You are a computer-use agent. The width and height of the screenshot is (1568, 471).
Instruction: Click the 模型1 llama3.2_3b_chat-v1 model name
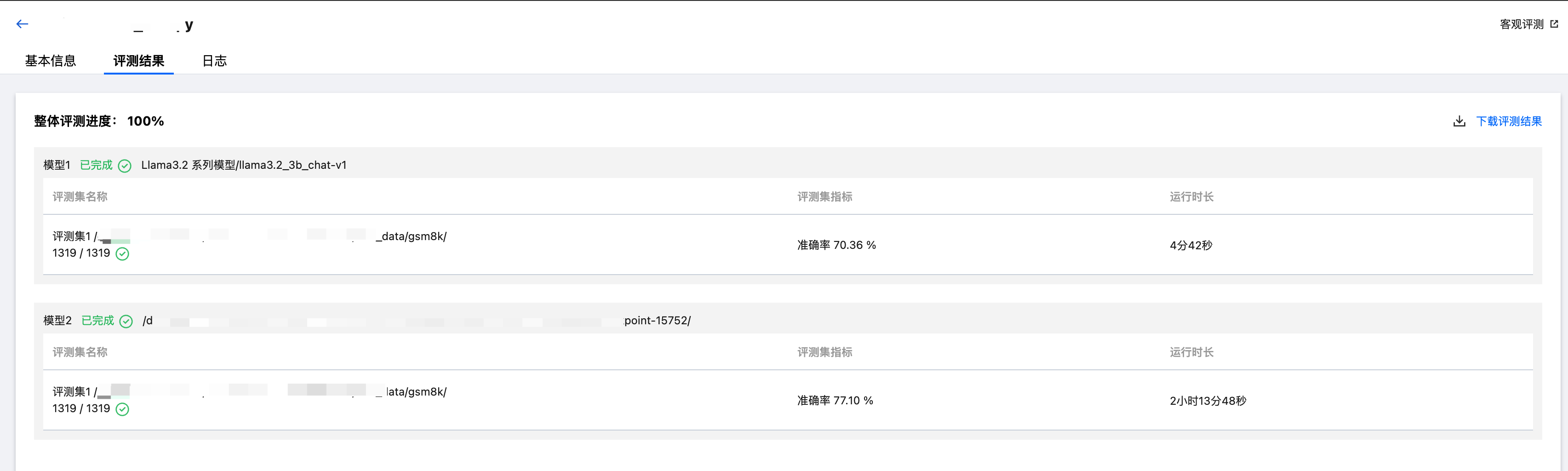point(244,165)
